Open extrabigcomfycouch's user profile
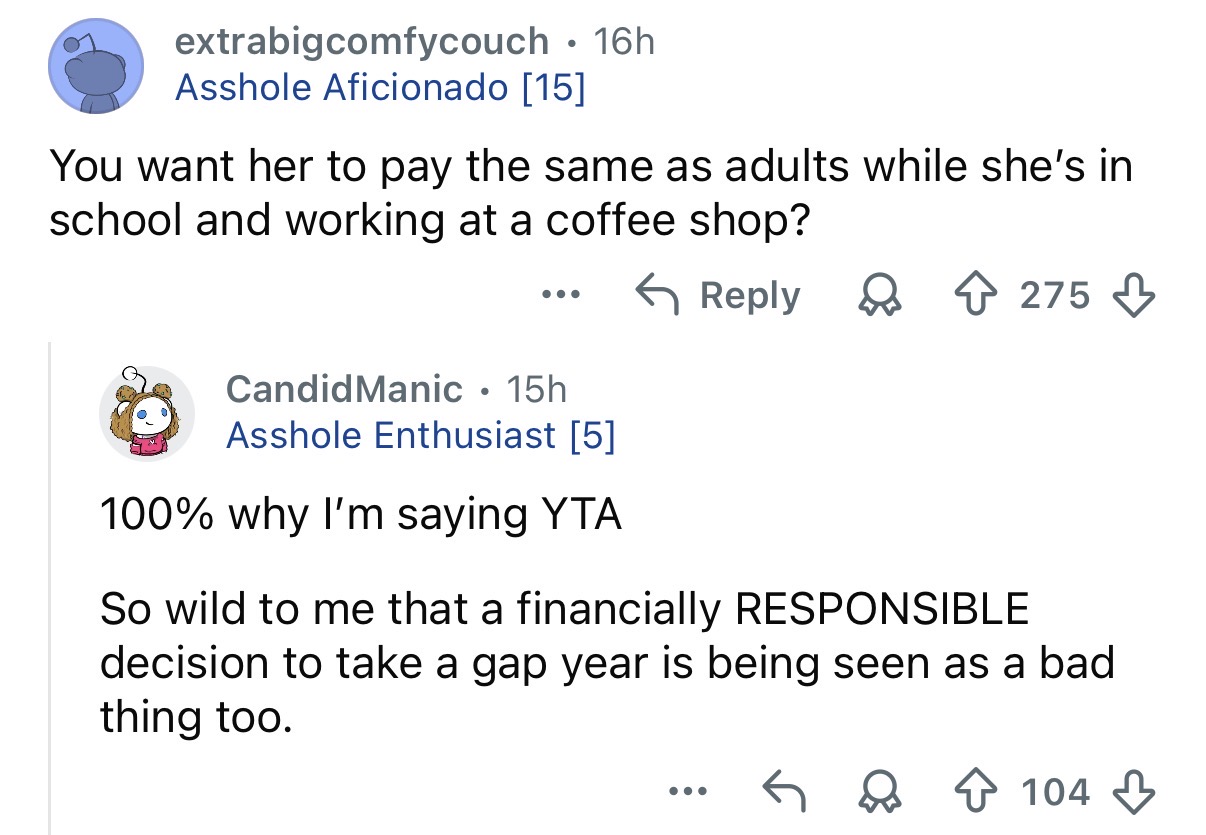The image size is (1206, 835). click(x=361, y=41)
